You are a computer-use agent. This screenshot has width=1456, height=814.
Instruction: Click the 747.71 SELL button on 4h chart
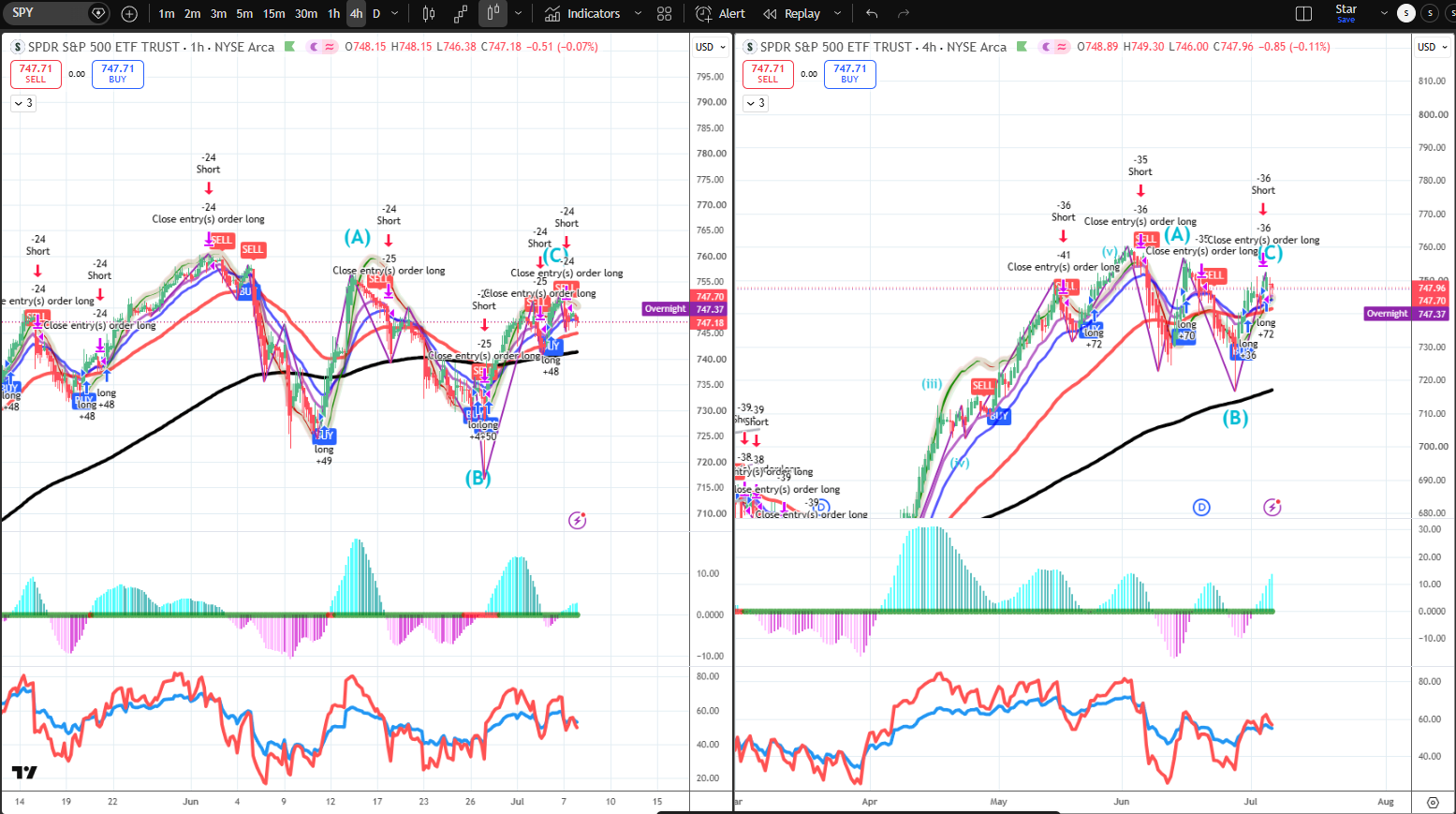(768, 74)
